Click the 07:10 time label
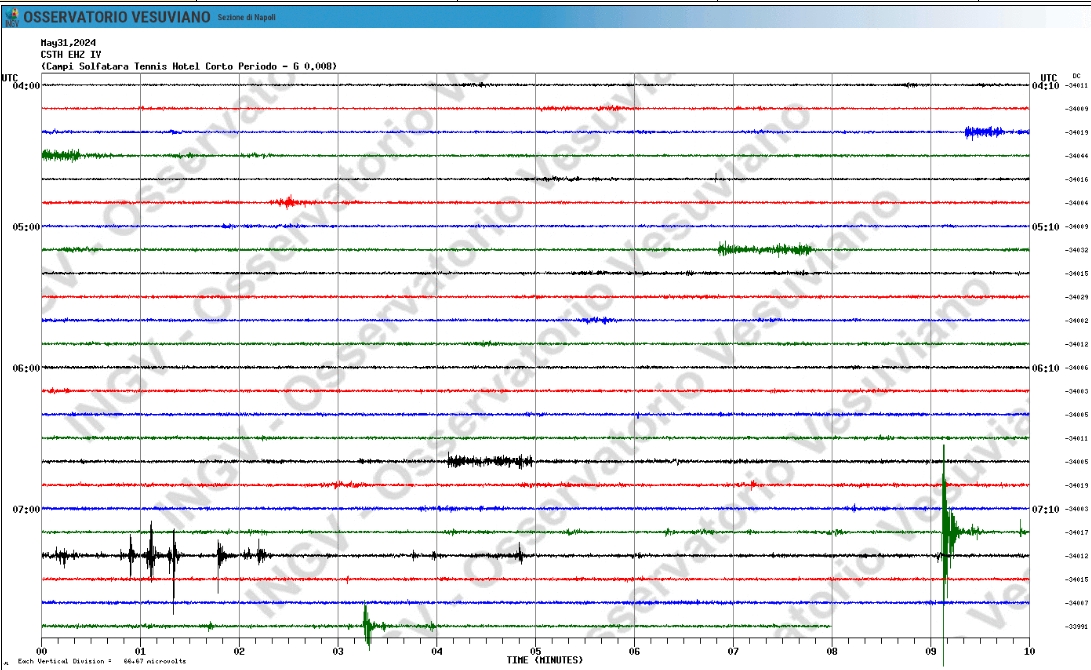Viewport: 1091px width, 670px height. (1045, 509)
